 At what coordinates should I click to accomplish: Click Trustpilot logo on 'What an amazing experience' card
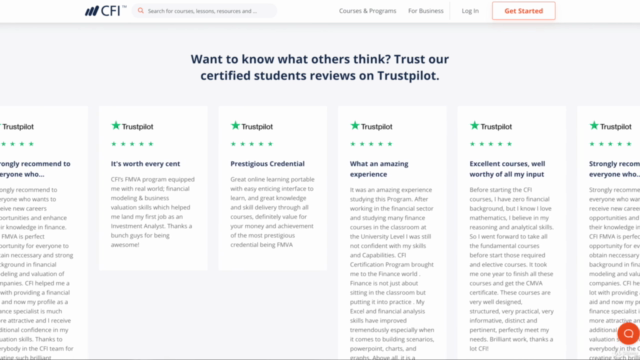[x=371, y=126]
